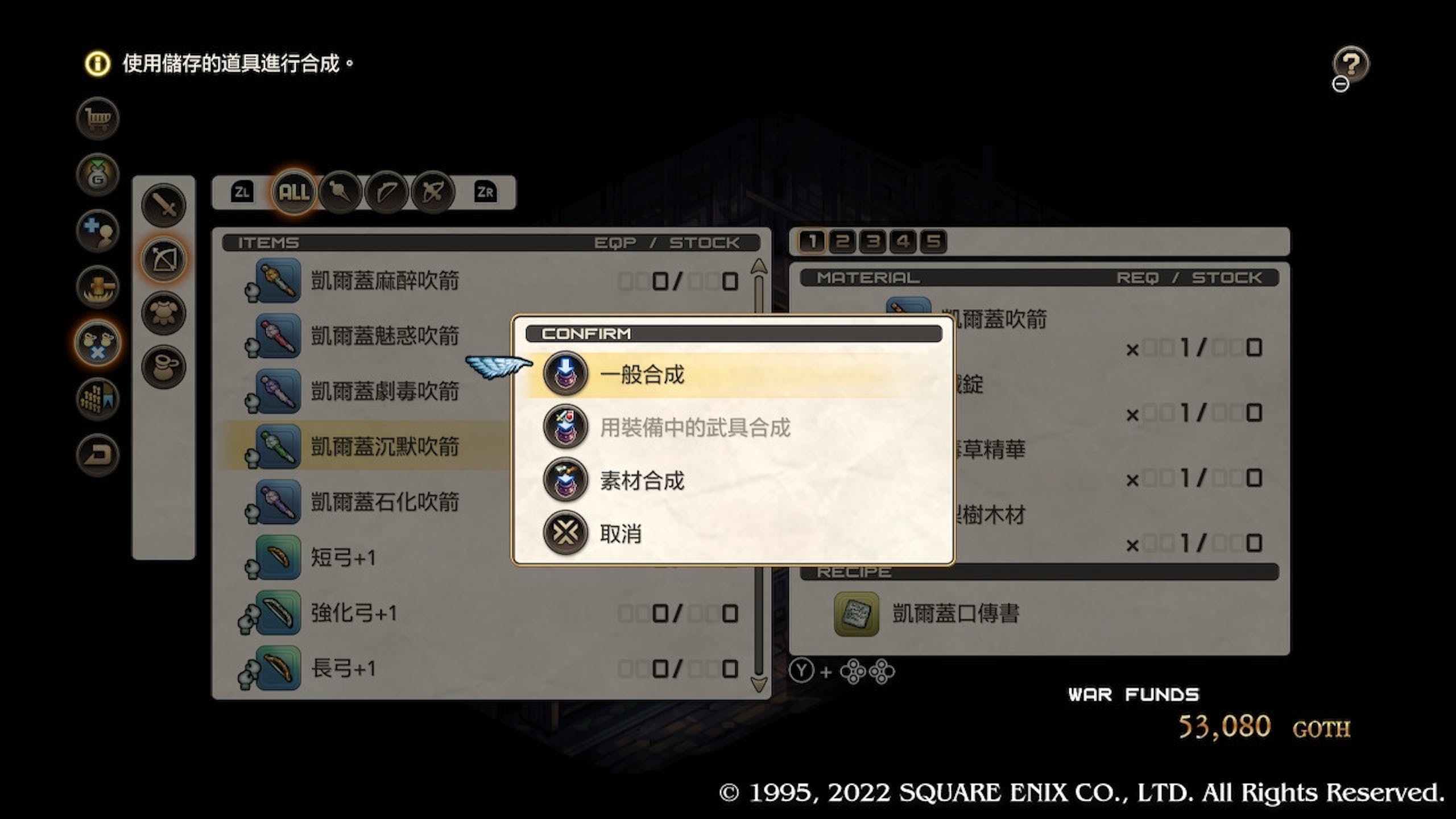Open the auction hammer icon in sidebar
This screenshot has width=1456, height=819.
coord(98,286)
